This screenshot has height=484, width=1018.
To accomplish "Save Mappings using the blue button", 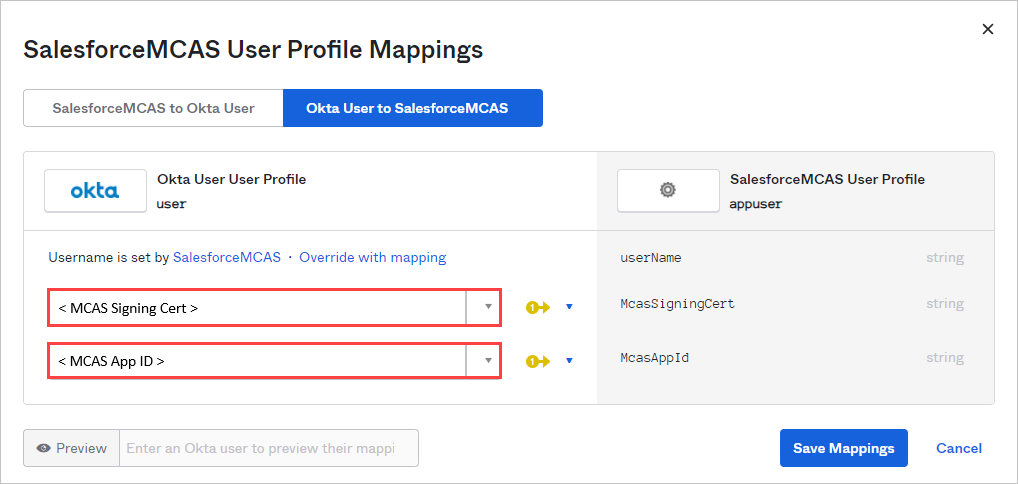I will pos(843,448).
